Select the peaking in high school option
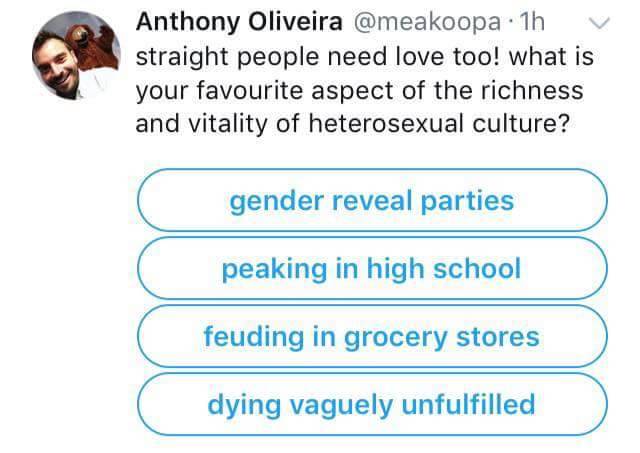 pos(372,269)
